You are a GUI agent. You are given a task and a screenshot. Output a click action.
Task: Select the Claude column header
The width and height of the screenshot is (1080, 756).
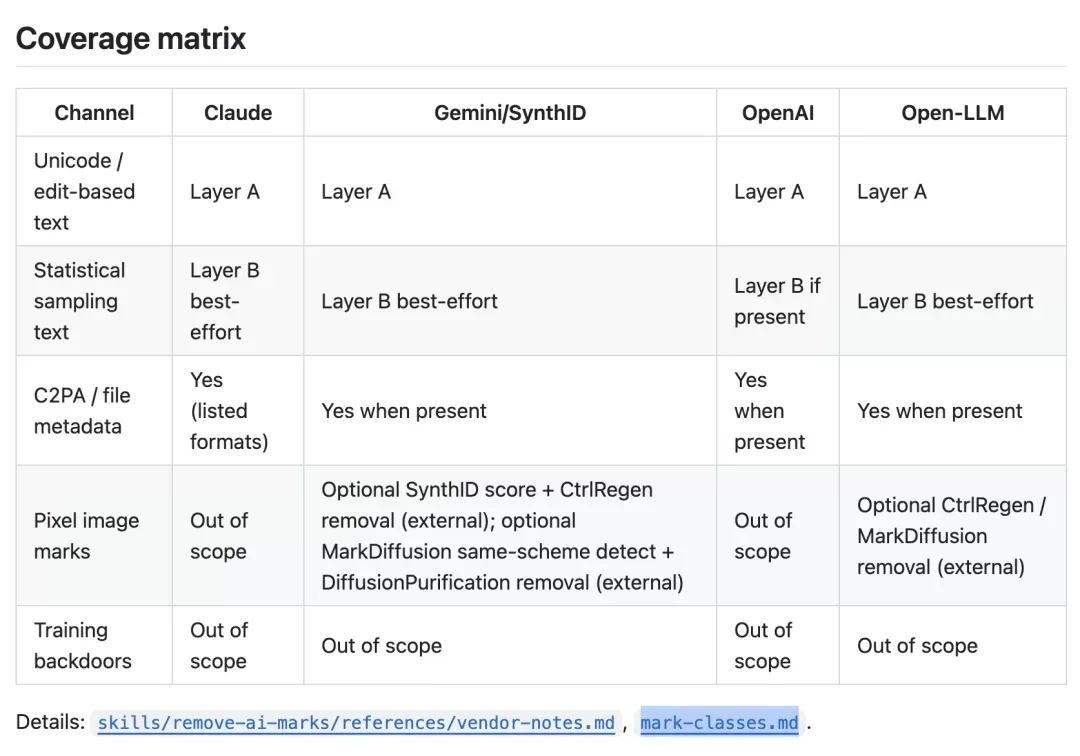click(238, 112)
